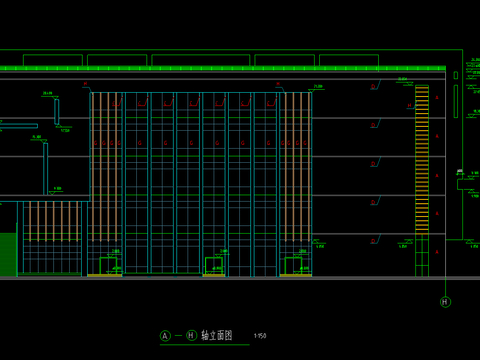Image resolution: width=480 pixels, height=360 pixels.
Task: Pick the widest rooftop rectangle in the center
Action: (201, 60)
